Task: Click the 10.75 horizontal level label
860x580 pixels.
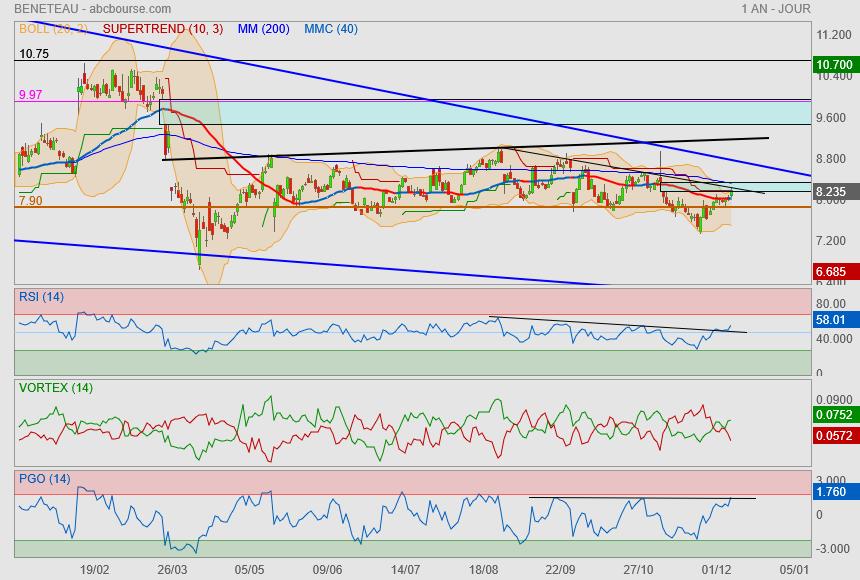Action: pyautogui.click(x=34, y=54)
